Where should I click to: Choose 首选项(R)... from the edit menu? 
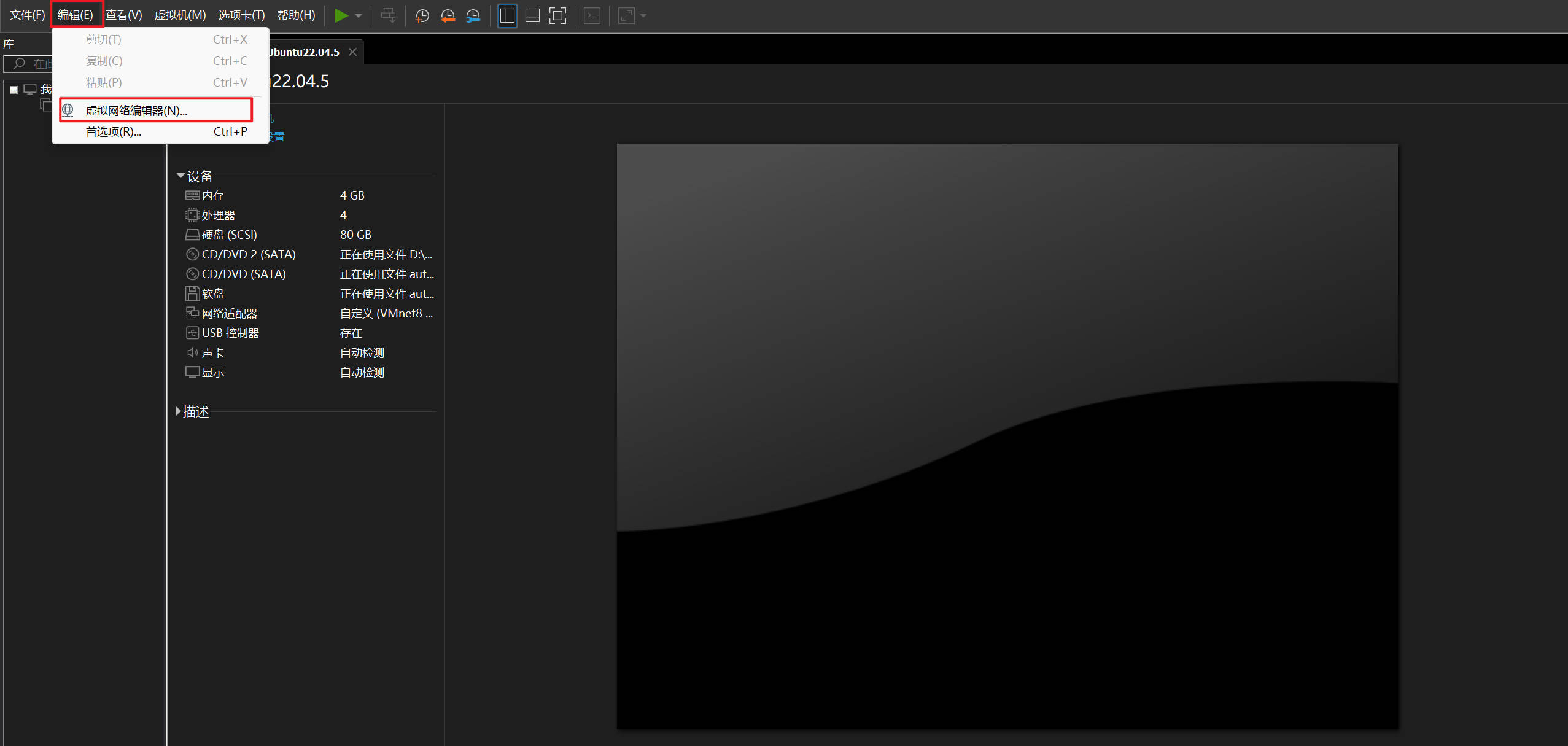click(114, 132)
